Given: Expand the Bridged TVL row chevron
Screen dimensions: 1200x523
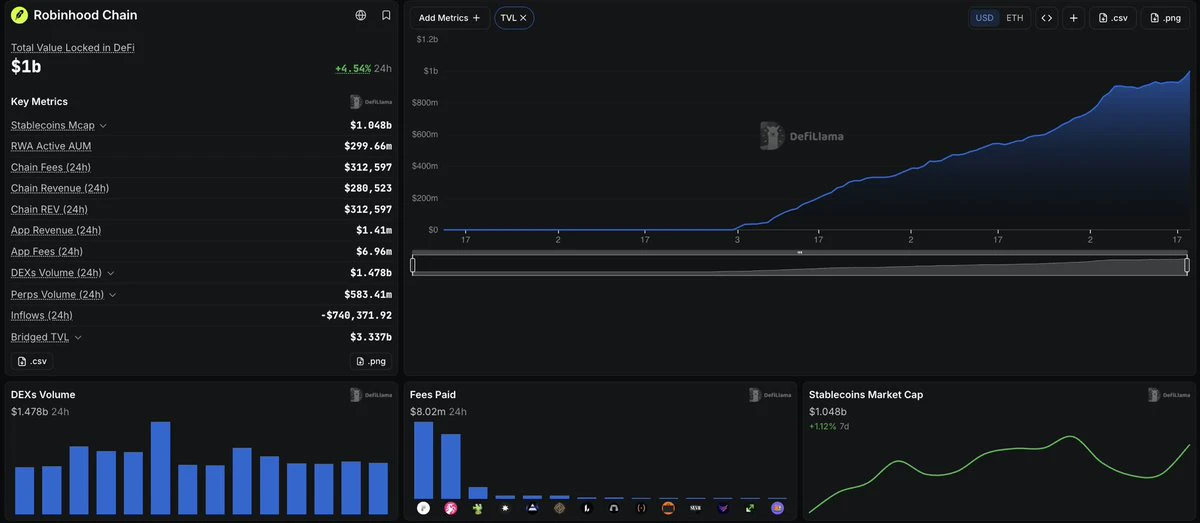Looking at the screenshot, I should point(78,338).
